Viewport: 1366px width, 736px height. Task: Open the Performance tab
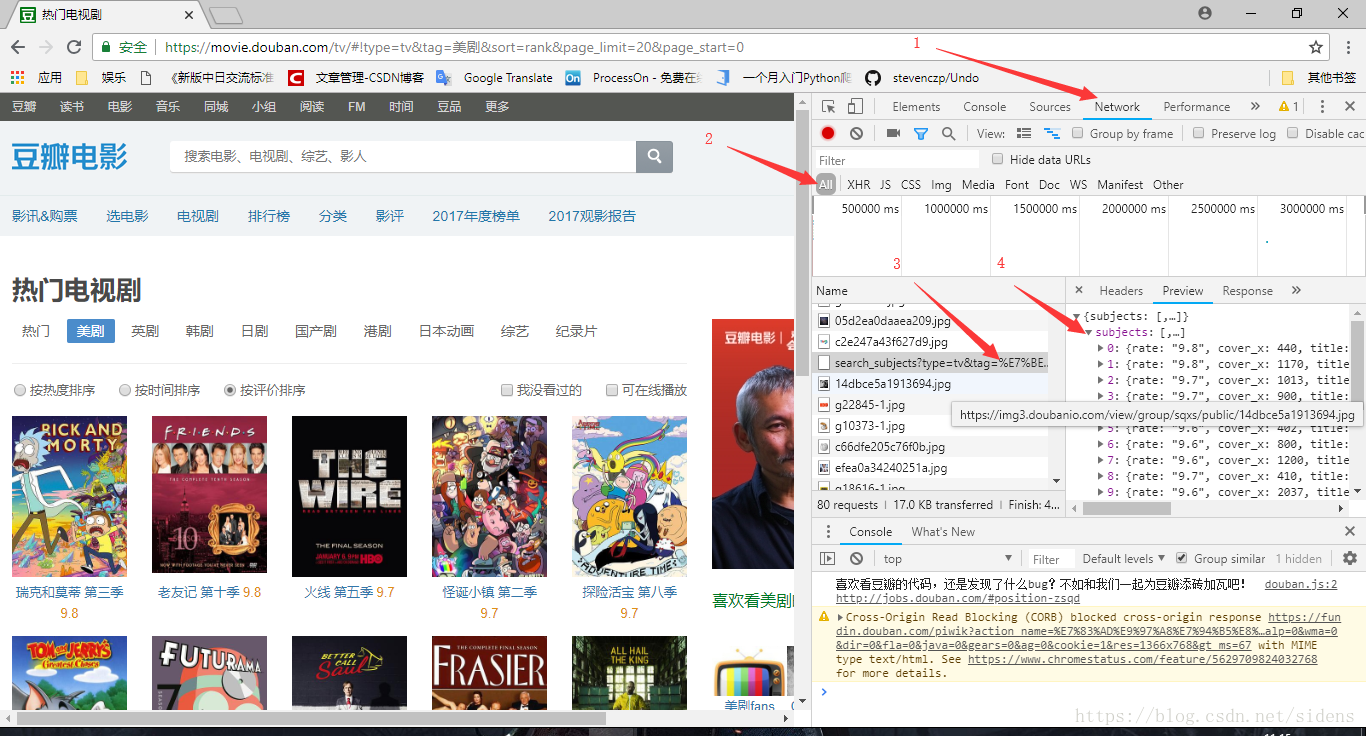coord(1196,107)
